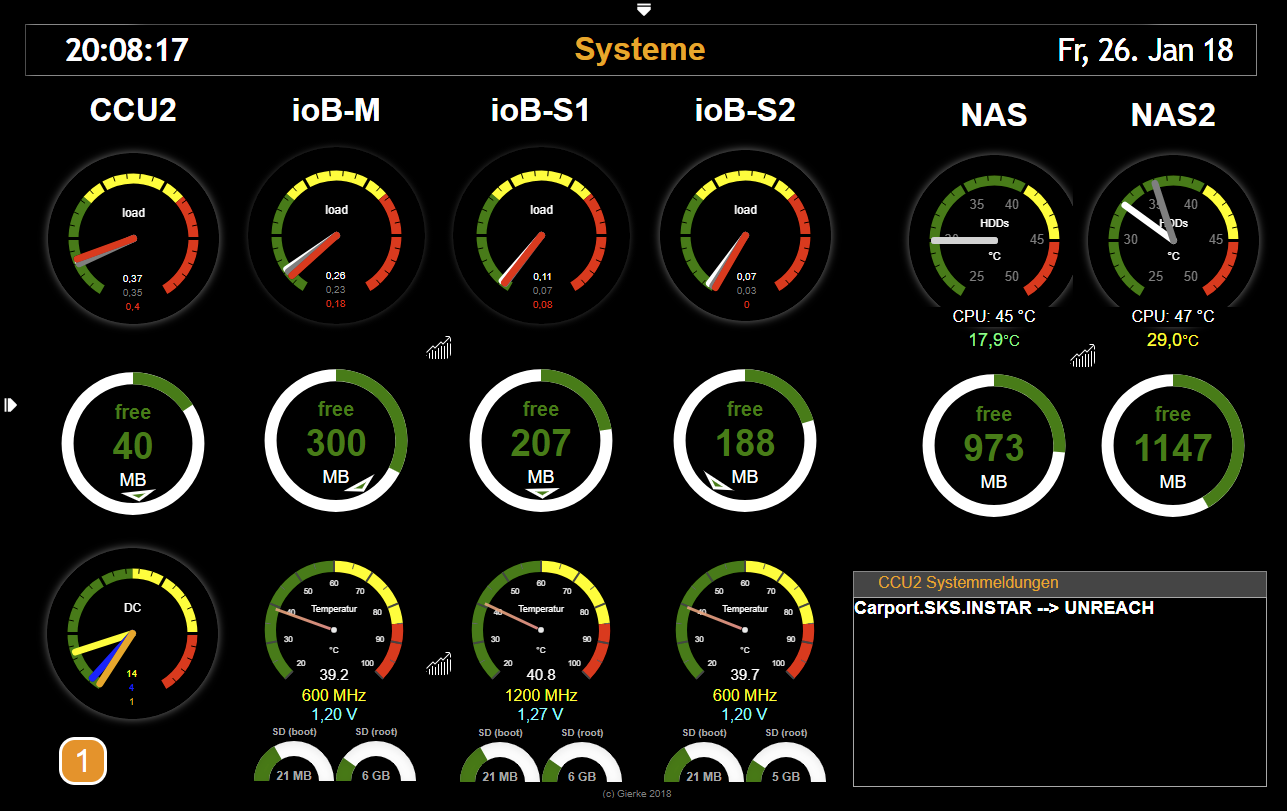Click the ioB-S1 free 207 MB ring
Image resolution: width=1287 pixels, height=811 pixels.
pos(541,441)
